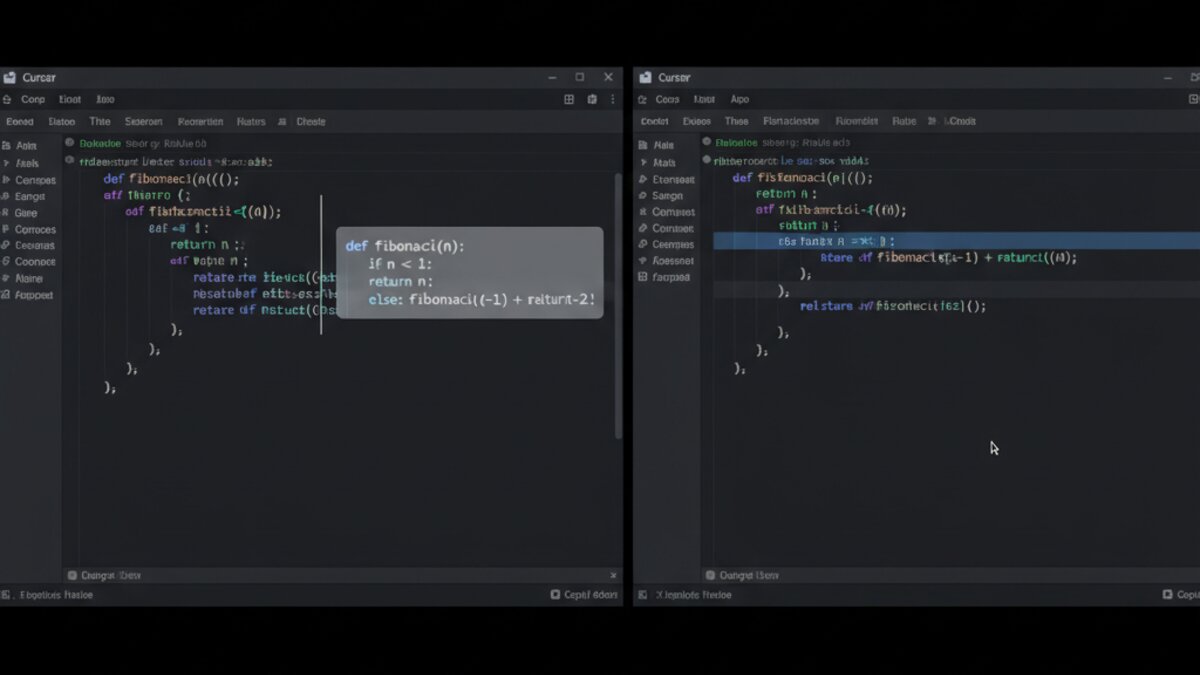Select "Comset" in right sidebar
Screen dimensions: 1200x675
(673, 212)
